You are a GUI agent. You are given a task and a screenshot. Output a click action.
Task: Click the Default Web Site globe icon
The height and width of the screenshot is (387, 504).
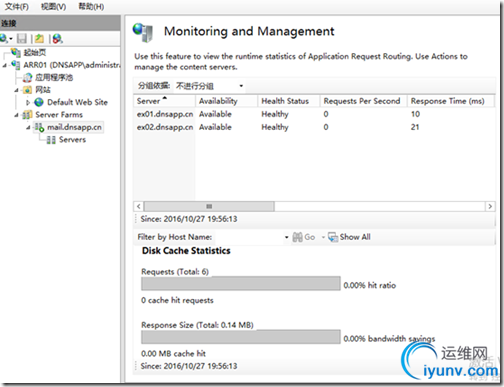pos(39,102)
